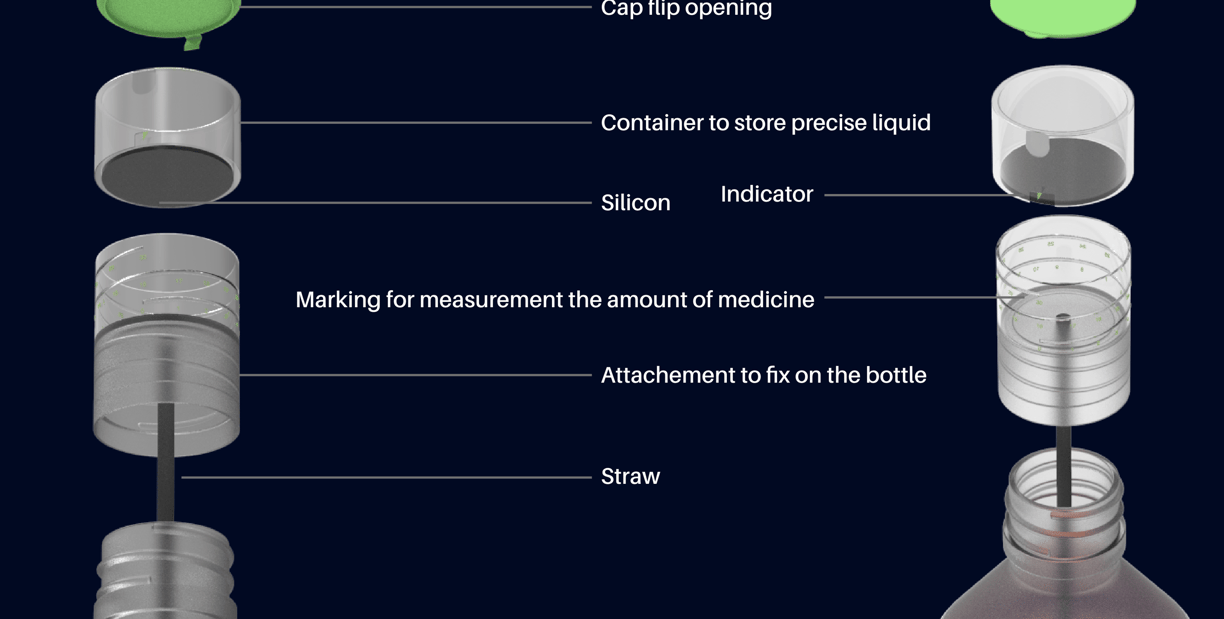This screenshot has width=1224, height=619.
Task: Click the left threaded bottle attachment
Action: (x=167, y=345)
